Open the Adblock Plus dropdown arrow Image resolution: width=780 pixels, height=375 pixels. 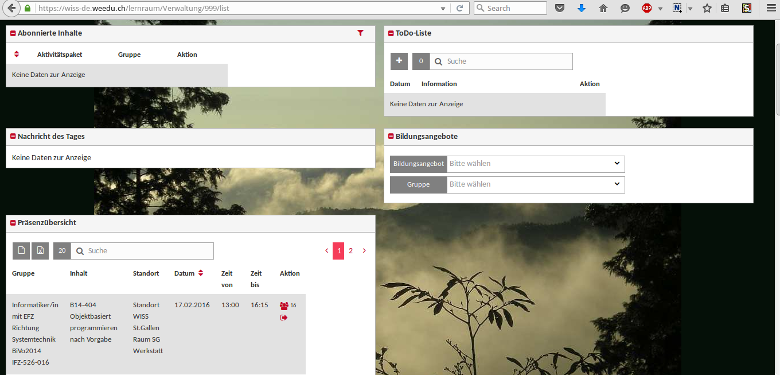(x=660, y=8)
